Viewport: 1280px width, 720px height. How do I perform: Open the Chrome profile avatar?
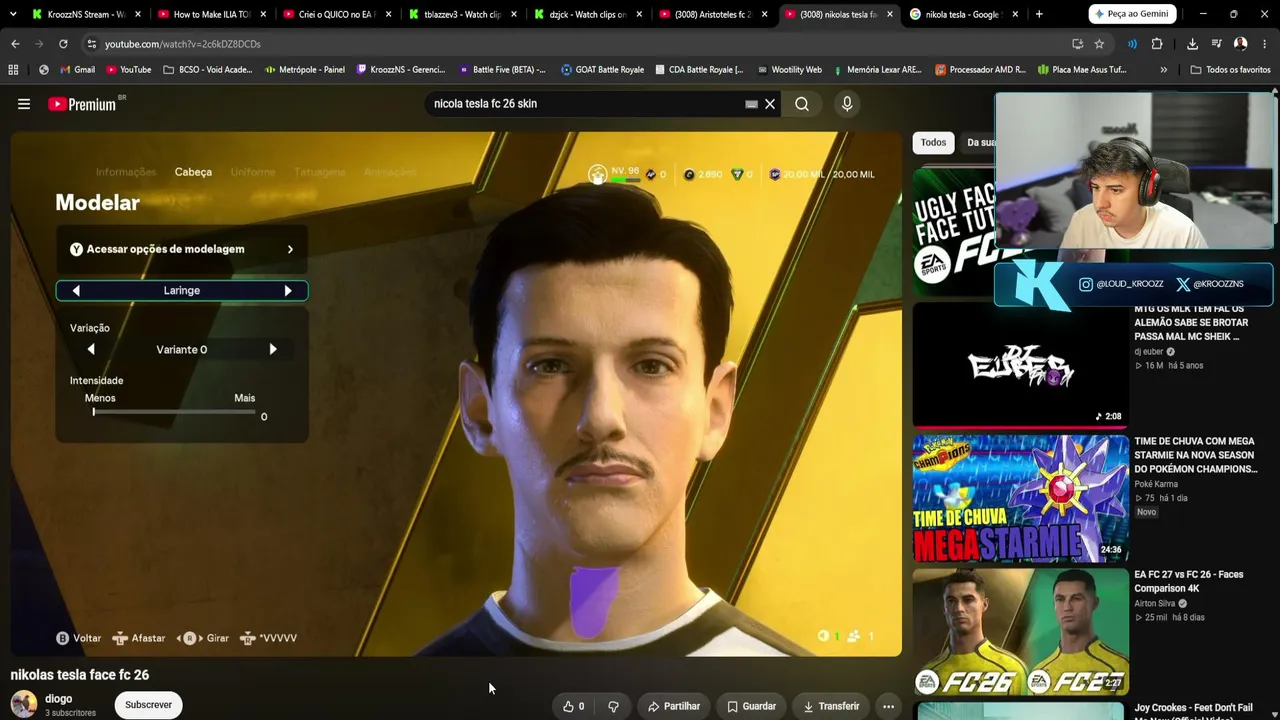(1240, 44)
